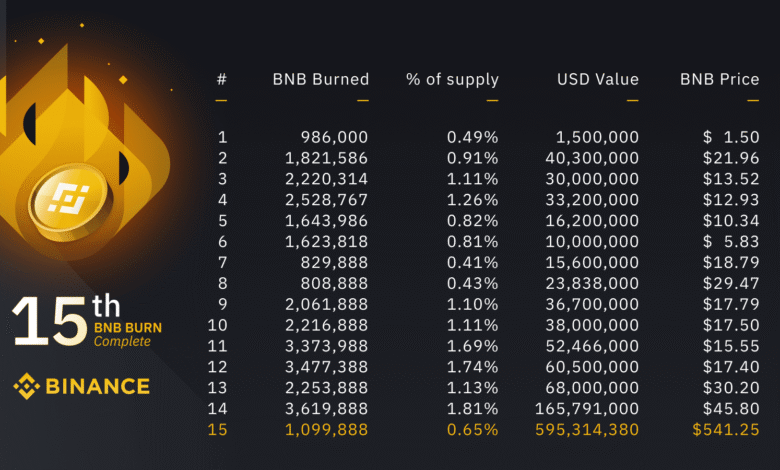Click the 2,216,888 BNB burned cell
Viewport: 780px width, 470px height.
pyautogui.click(x=326, y=325)
